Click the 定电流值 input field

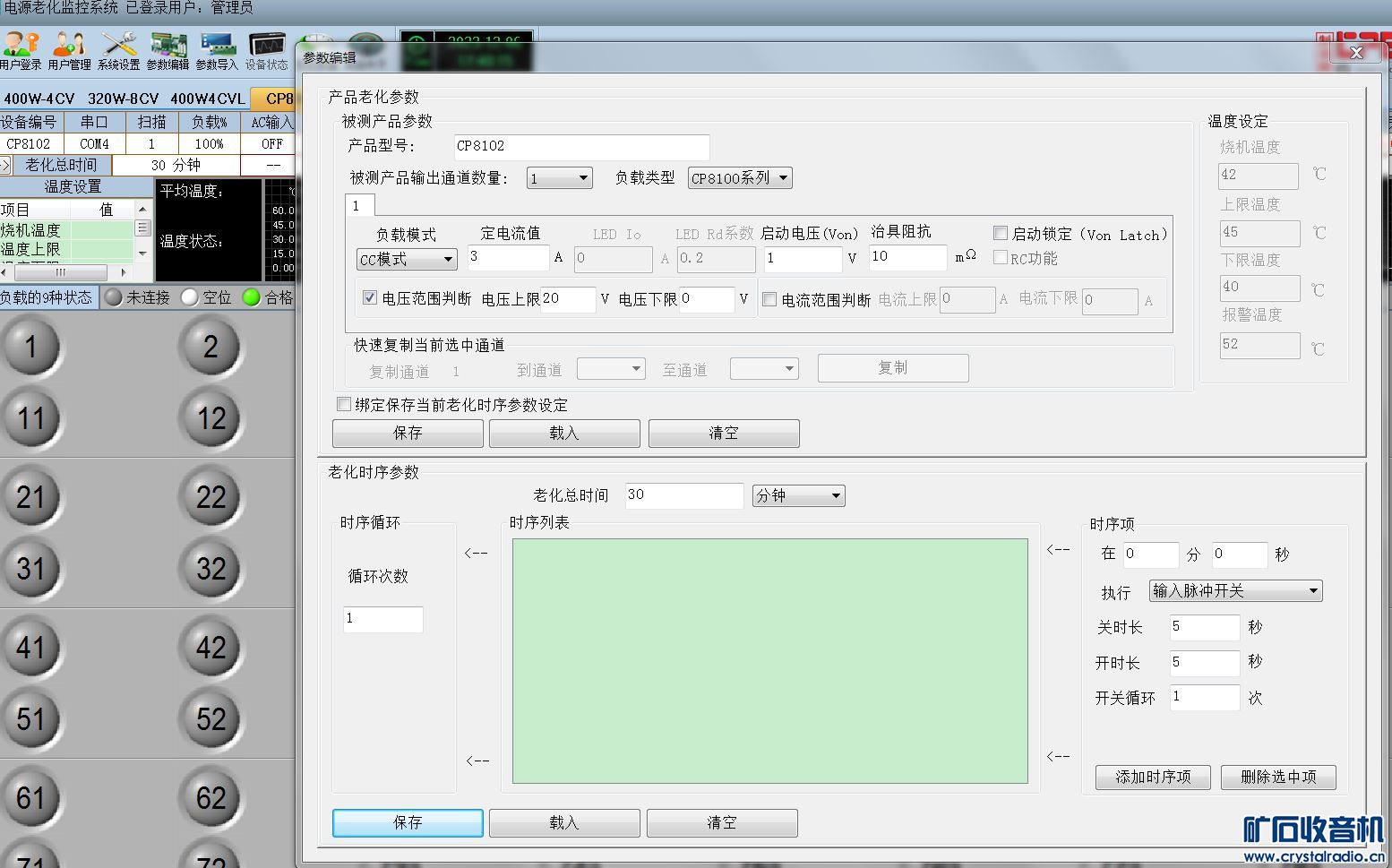508,257
